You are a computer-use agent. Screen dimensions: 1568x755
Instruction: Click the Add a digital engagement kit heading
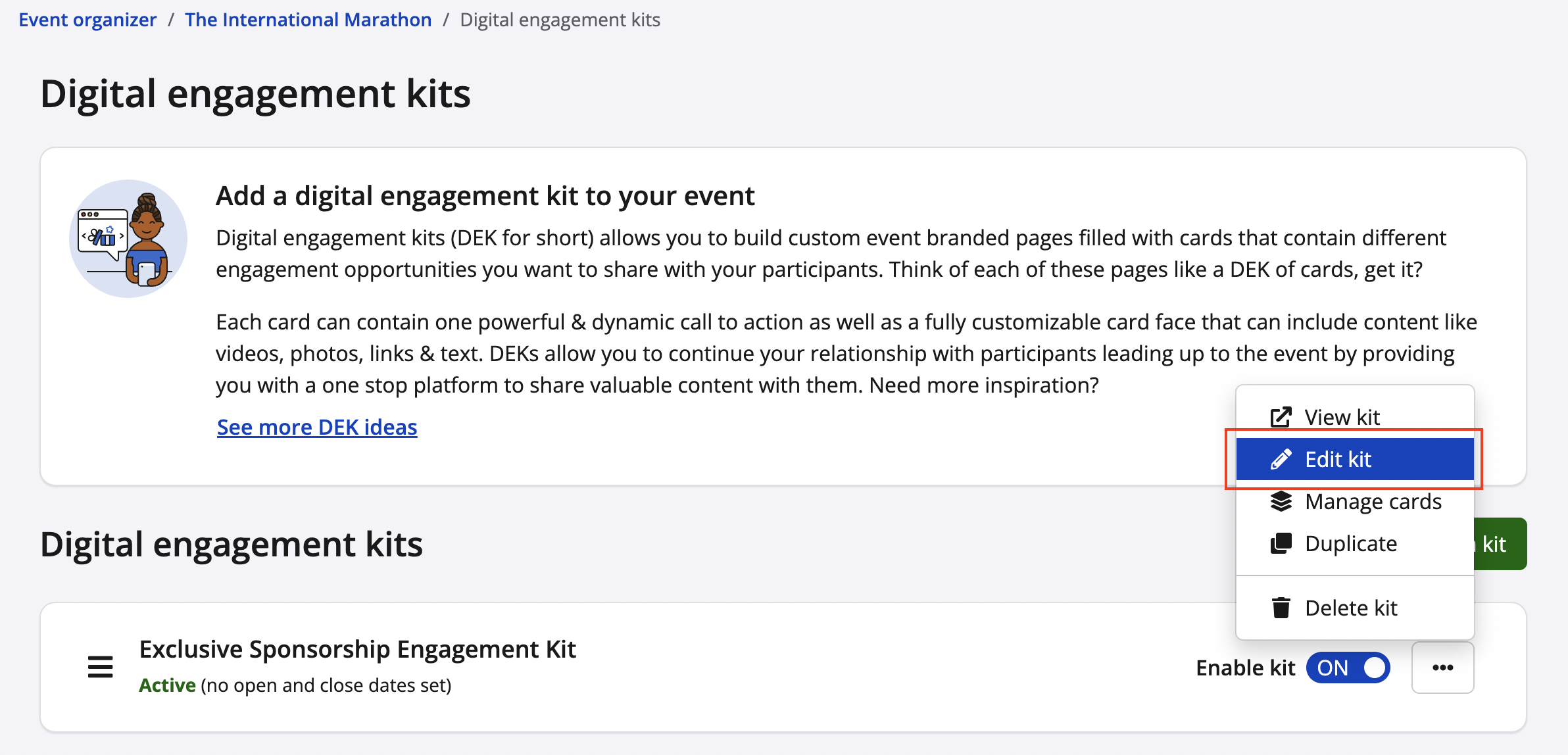click(x=485, y=196)
